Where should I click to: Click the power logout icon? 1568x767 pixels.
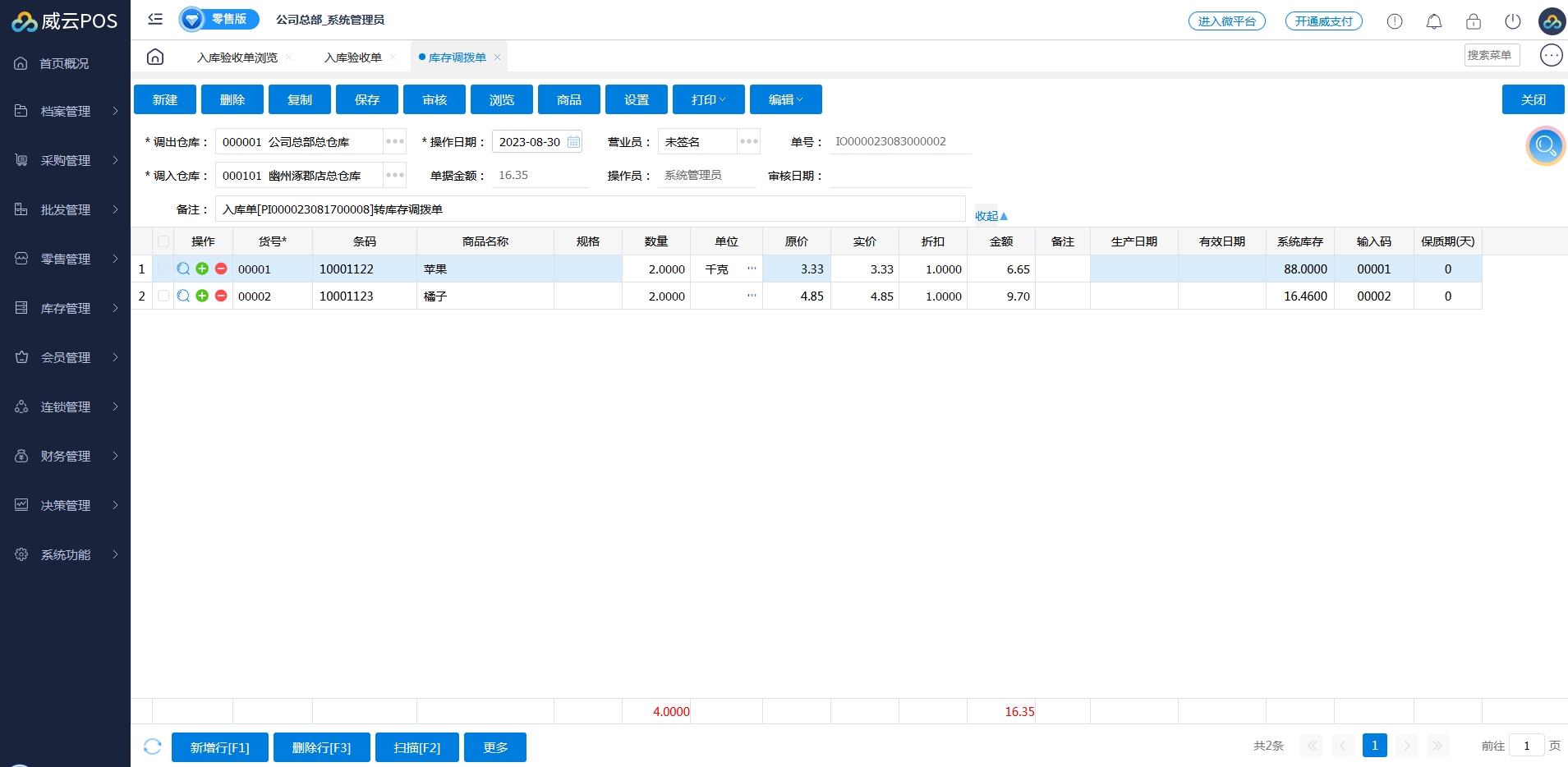[1512, 21]
